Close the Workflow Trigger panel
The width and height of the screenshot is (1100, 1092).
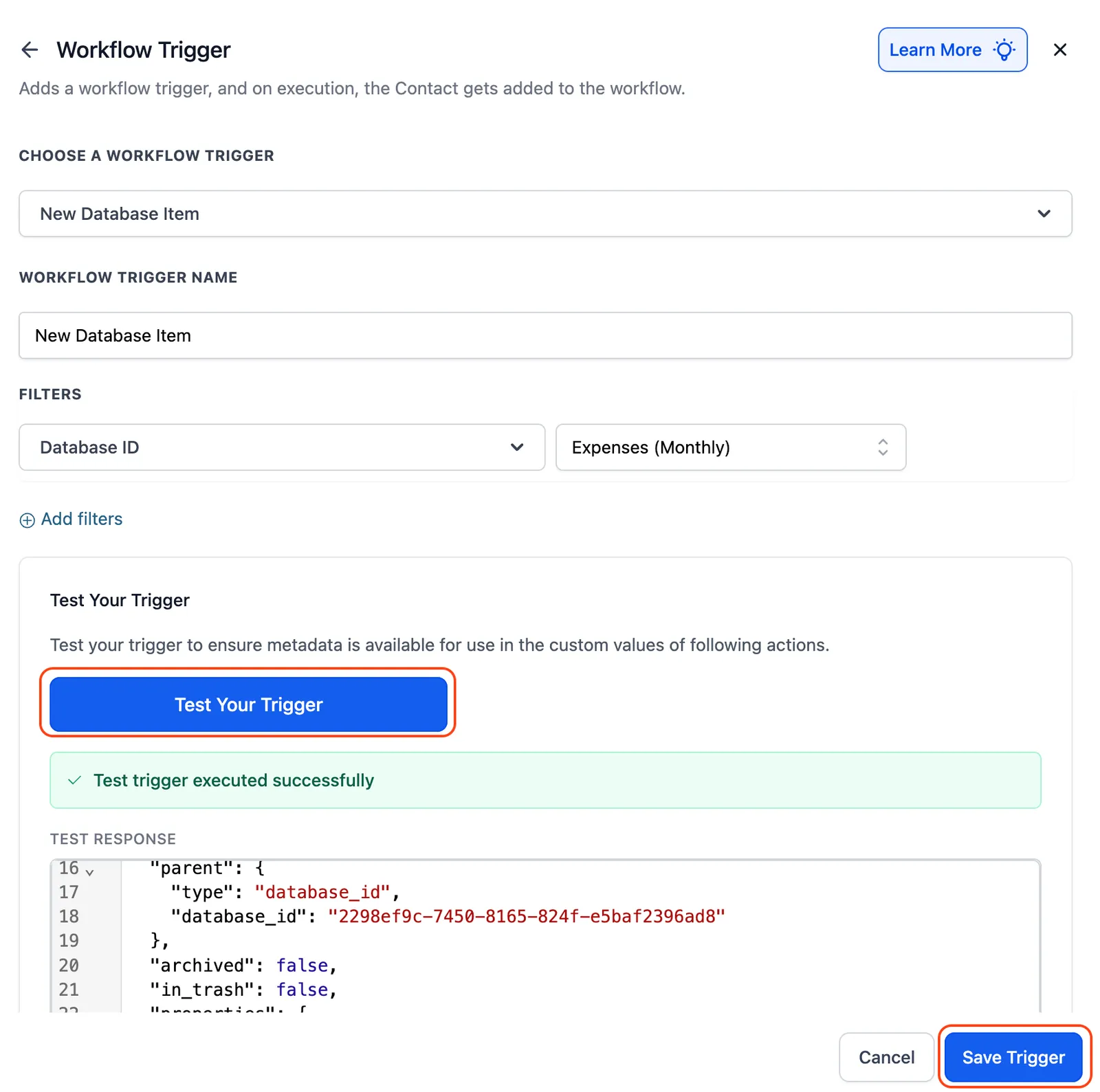(1059, 49)
